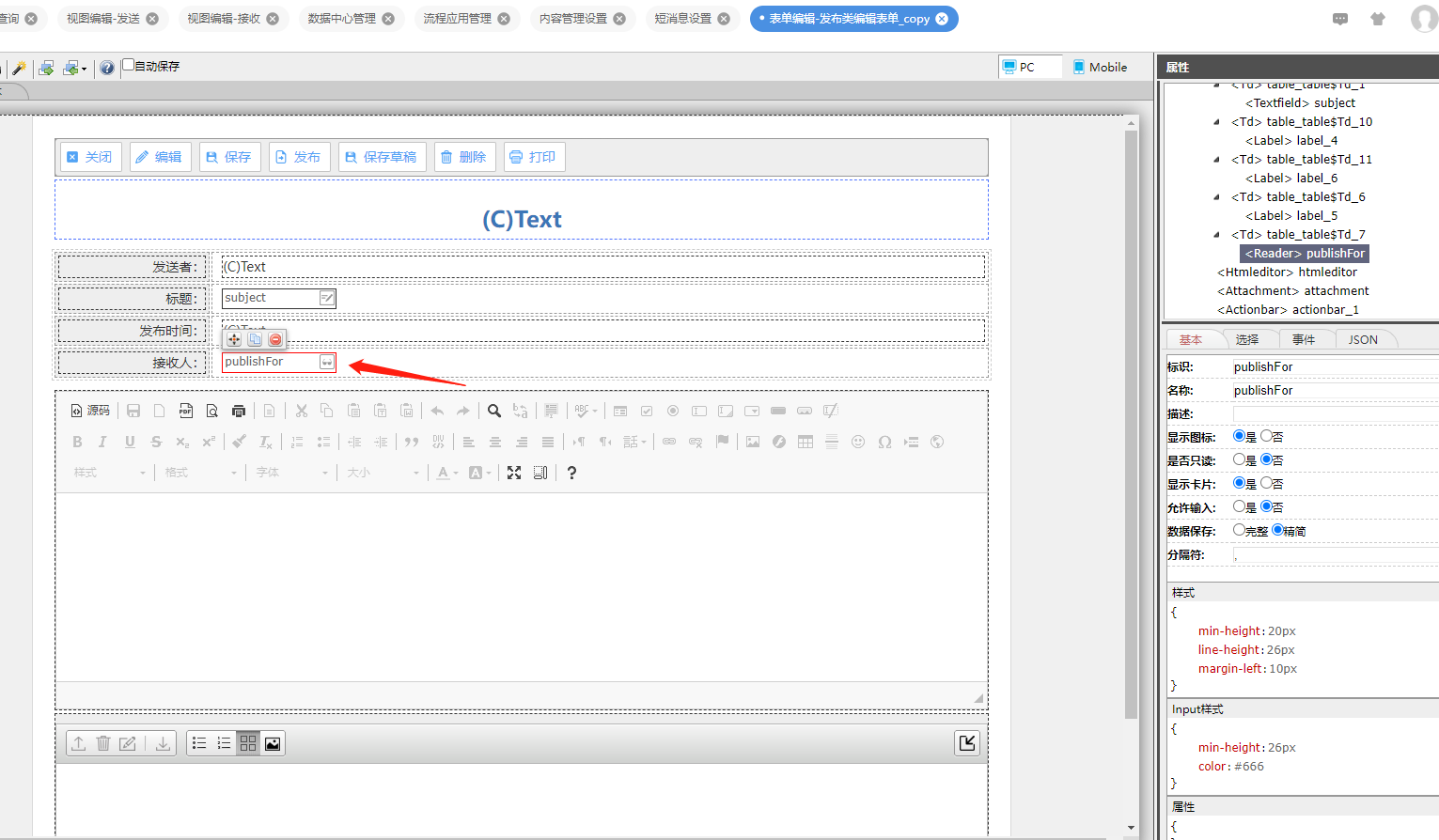Switch to the 事件 properties tab

pos(1304,340)
